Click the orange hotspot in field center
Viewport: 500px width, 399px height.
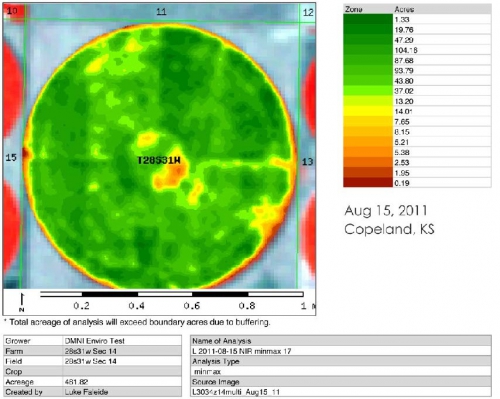(170, 176)
